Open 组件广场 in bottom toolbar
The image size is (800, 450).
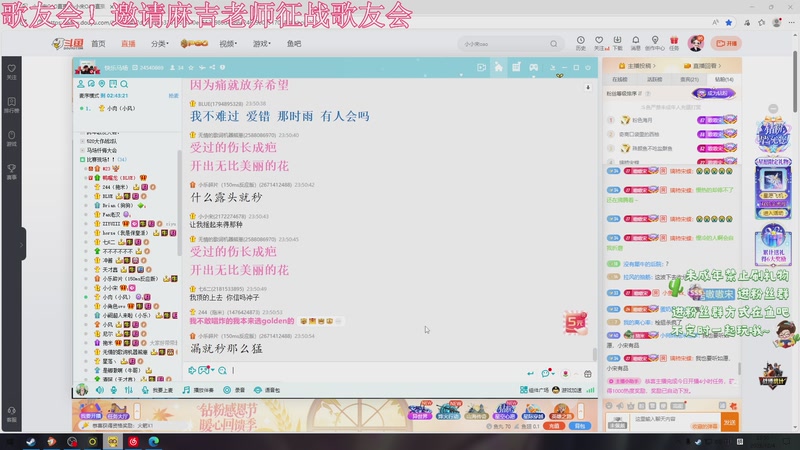pyautogui.click(x=534, y=390)
